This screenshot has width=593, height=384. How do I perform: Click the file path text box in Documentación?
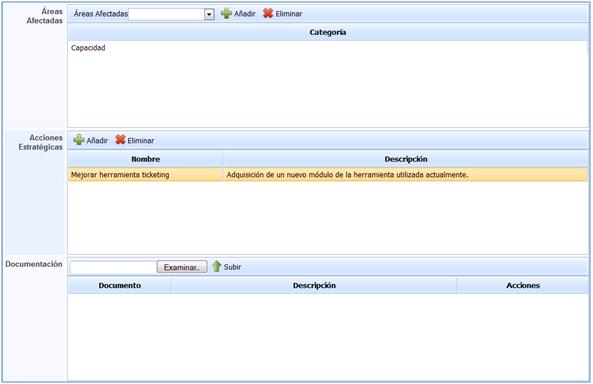pos(113,267)
